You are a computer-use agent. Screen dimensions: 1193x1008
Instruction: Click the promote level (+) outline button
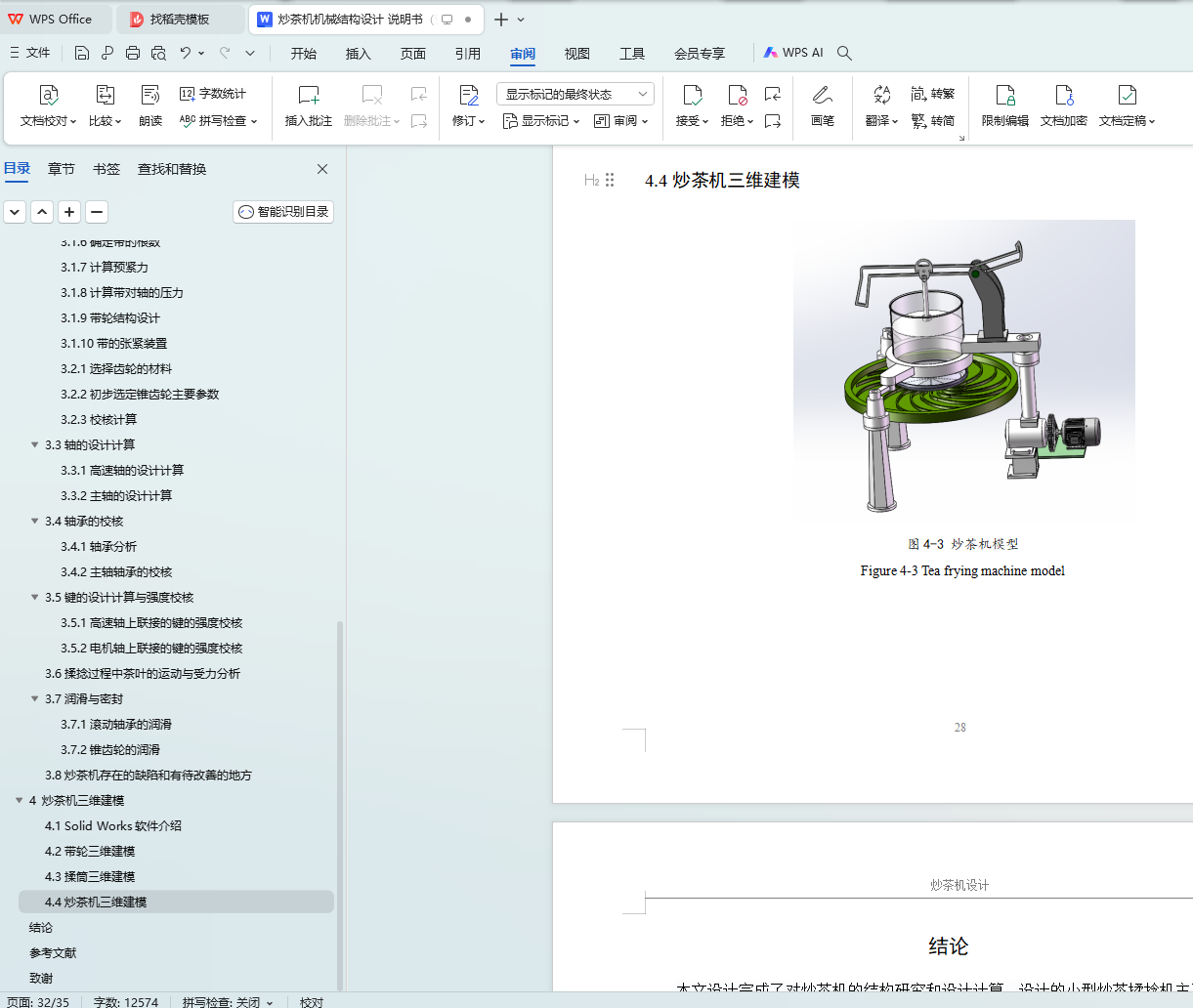[69, 212]
